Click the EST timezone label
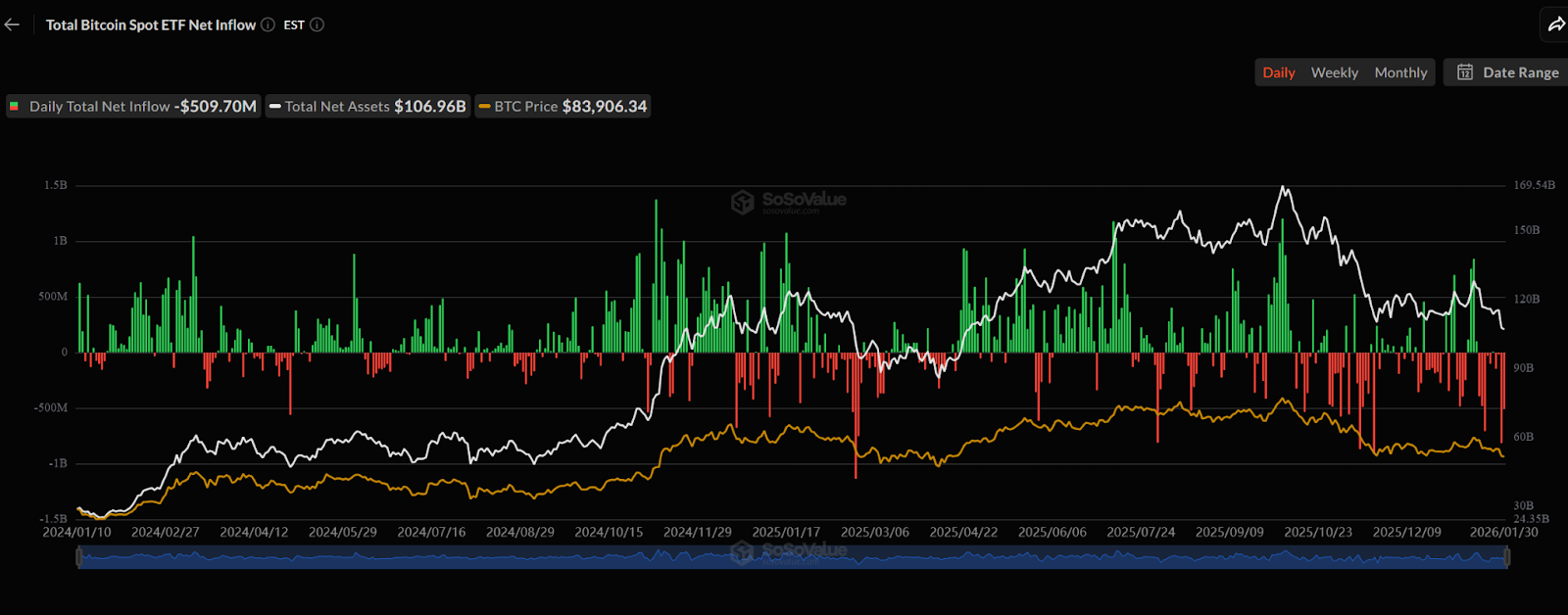1568x615 pixels. 294,25
